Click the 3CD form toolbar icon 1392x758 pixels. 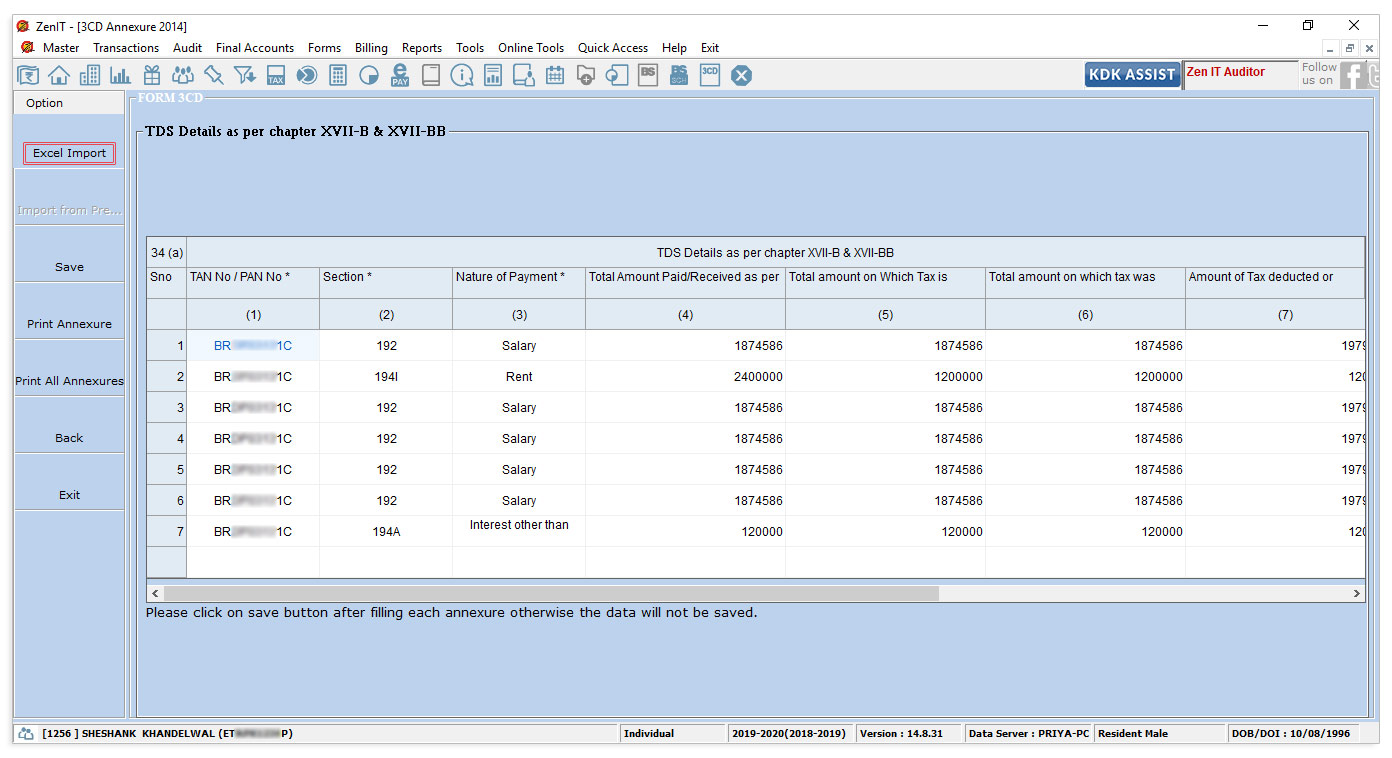(x=710, y=75)
